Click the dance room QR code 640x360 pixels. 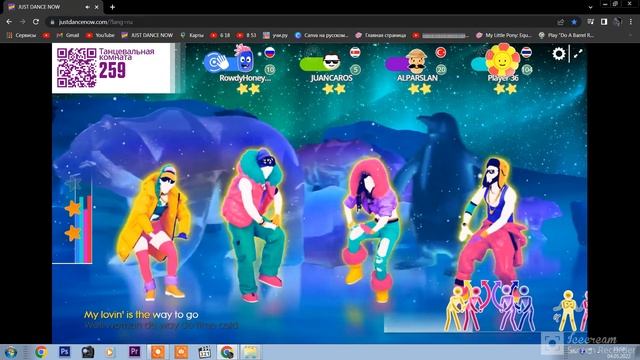tap(76, 68)
